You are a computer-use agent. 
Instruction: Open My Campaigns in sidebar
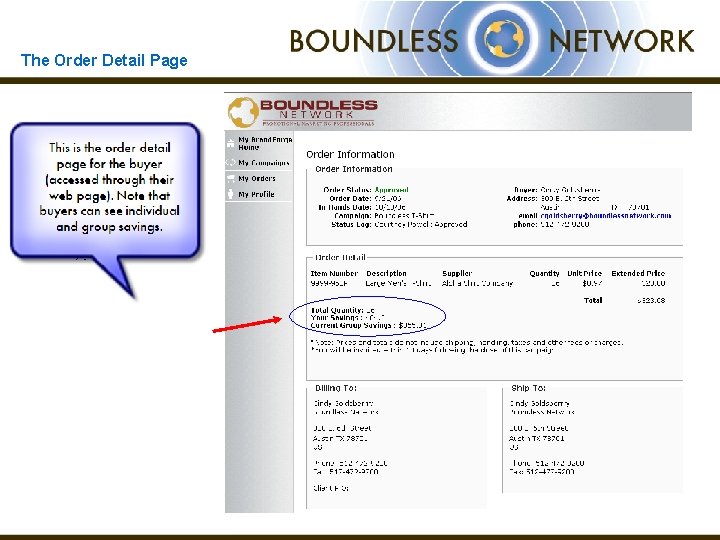(264, 163)
